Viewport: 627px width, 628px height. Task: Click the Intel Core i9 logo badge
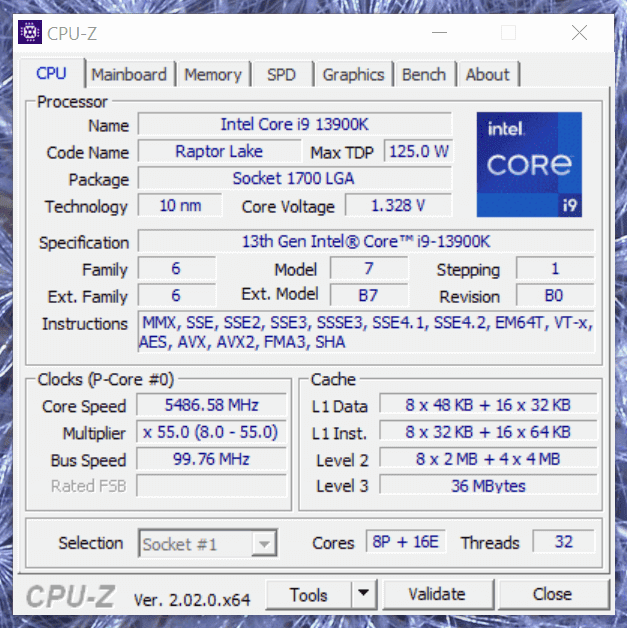(x=529, y=164)
